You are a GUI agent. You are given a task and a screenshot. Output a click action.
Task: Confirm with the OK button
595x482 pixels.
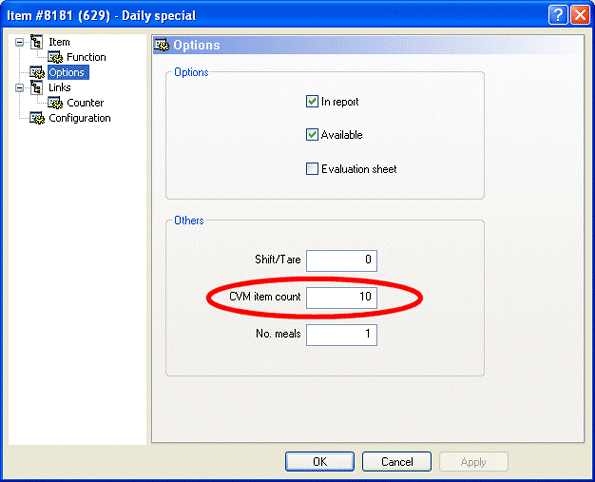320,462
